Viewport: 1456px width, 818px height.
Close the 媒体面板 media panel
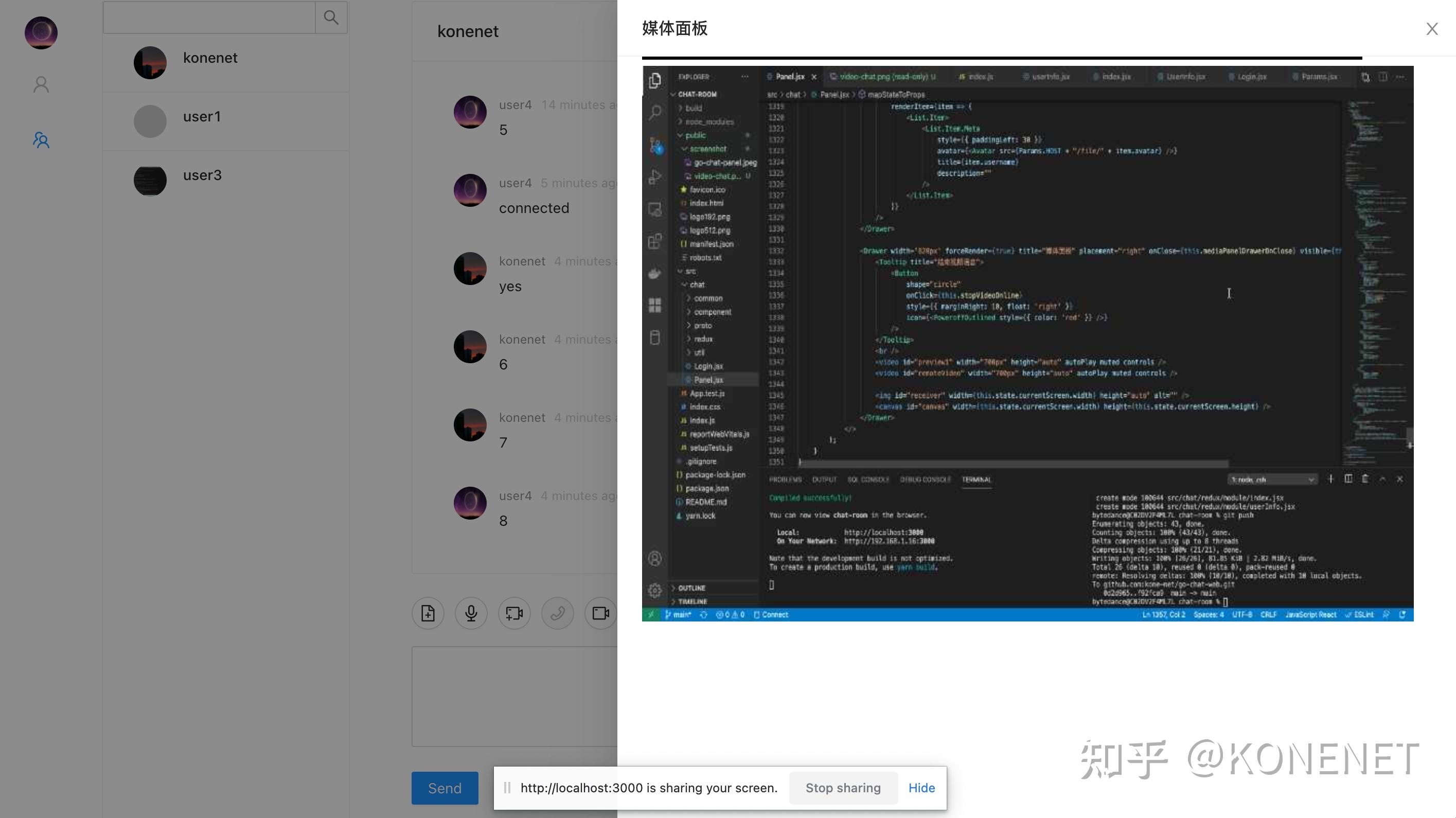tap(1432, 28)
